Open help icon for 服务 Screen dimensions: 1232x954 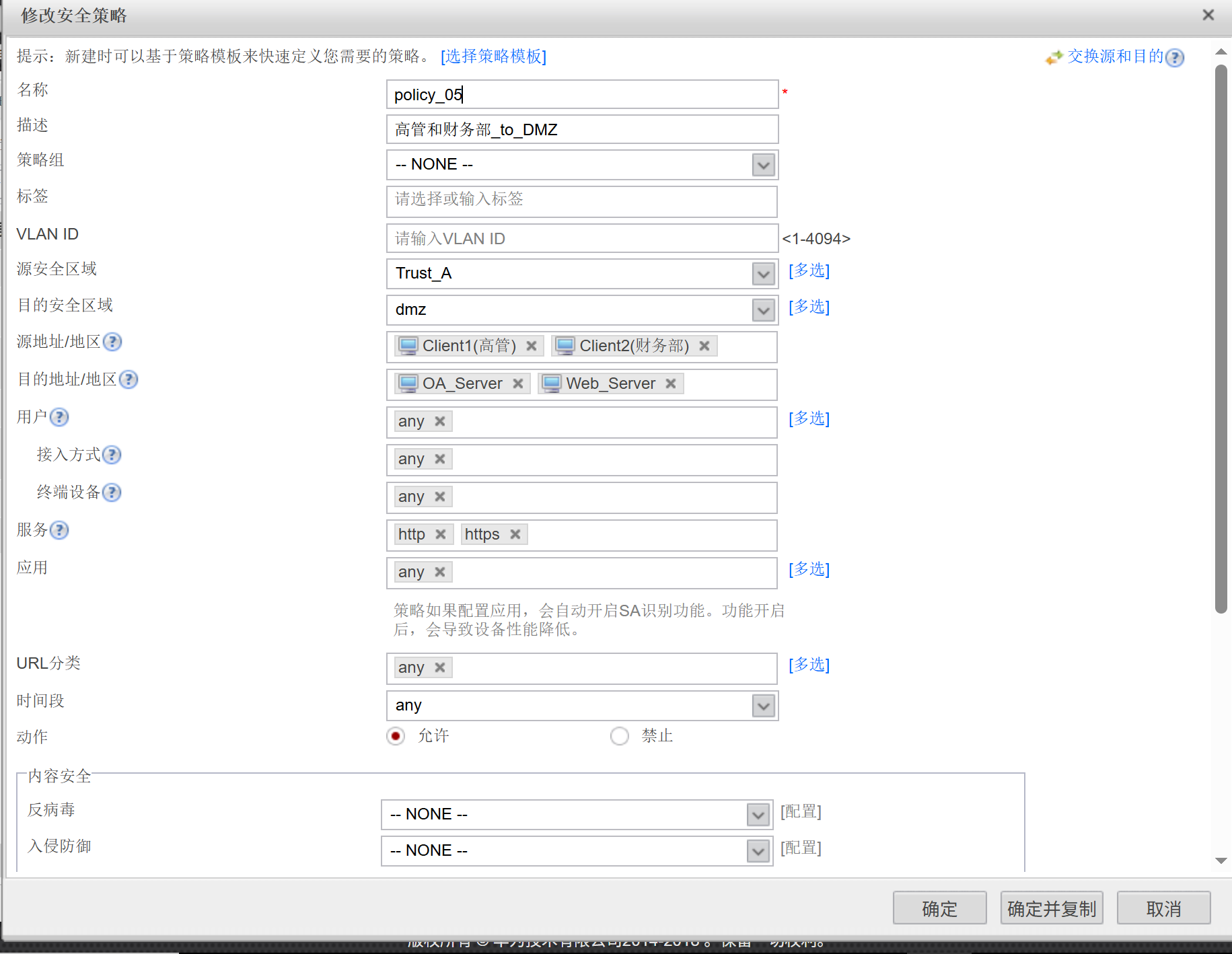[59, 530]
